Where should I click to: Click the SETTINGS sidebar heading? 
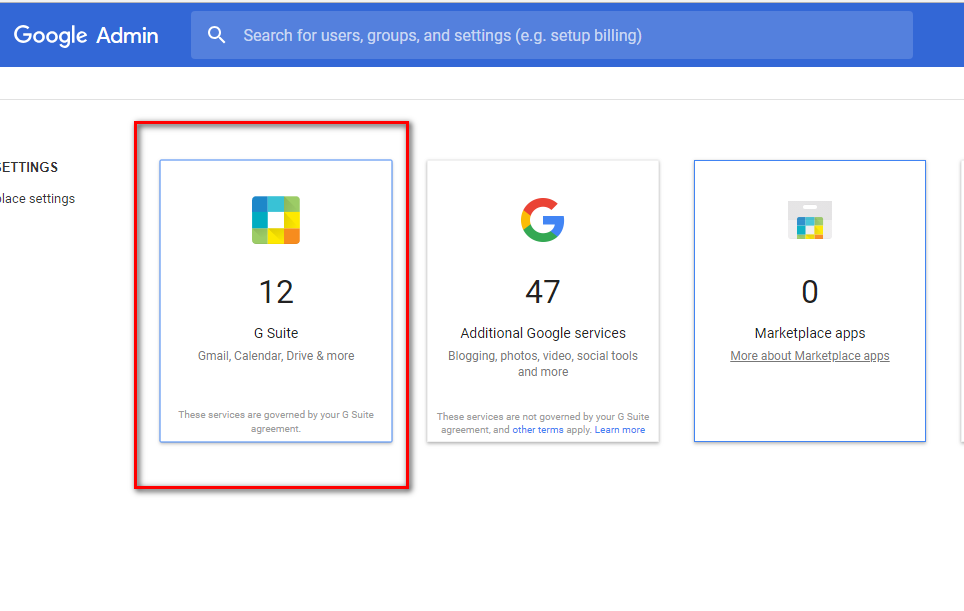[x=28, y=167]
